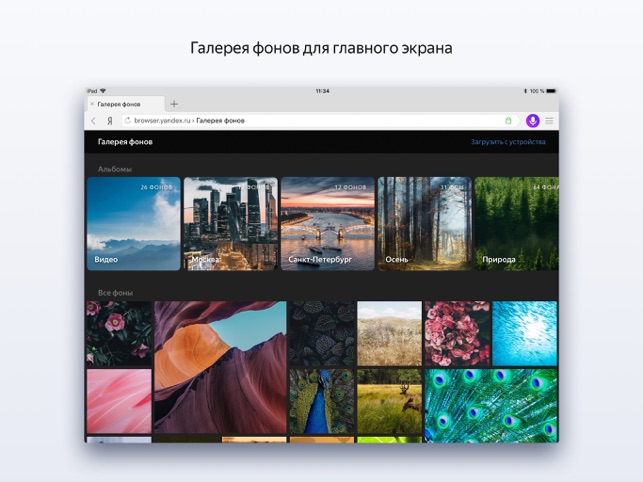Select the blue peacock bird background
Viewport: 643px width, 482px height.
[x=322, y=401]
